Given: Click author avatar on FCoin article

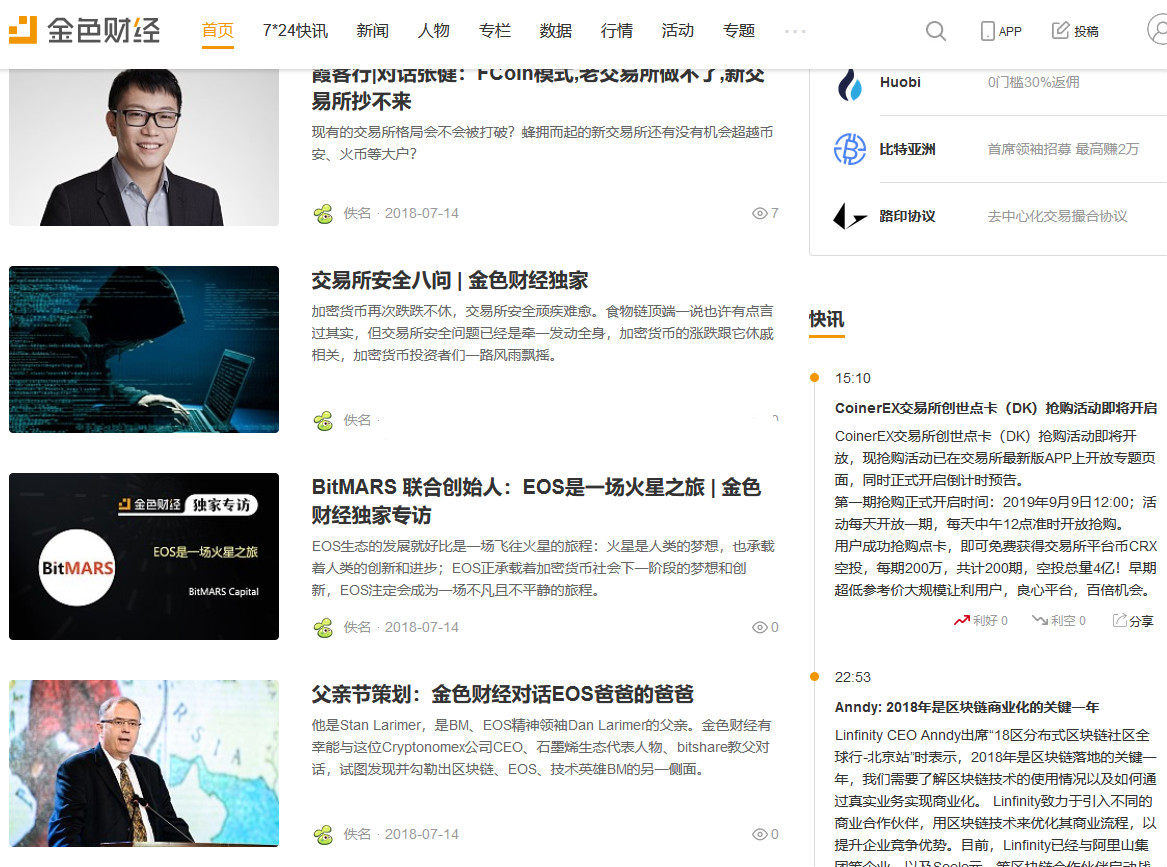Looking at the screenshot, I should (x=323, y=214).
